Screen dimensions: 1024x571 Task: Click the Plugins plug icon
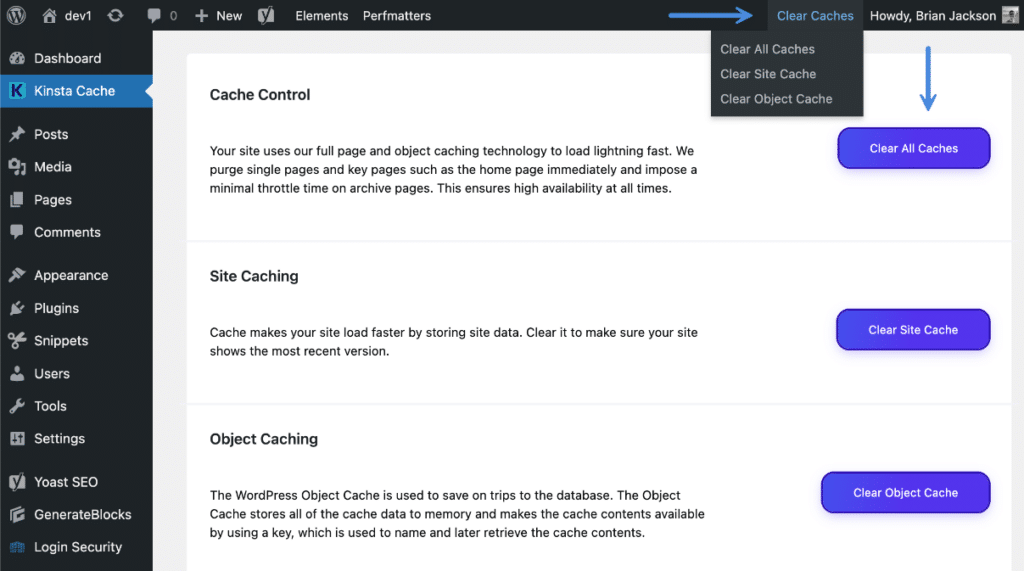tap(17, 308)
